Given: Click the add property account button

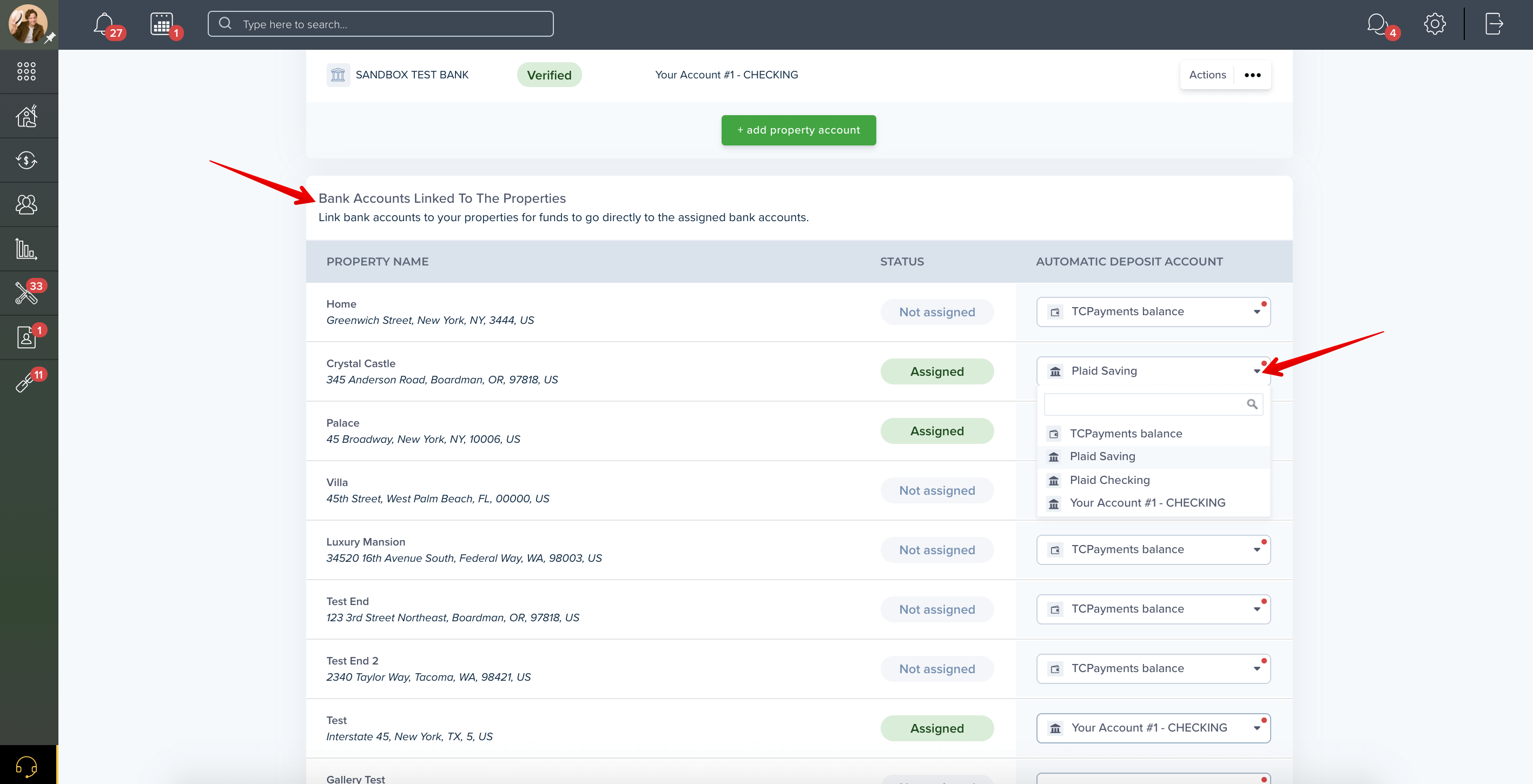Looking at the screenshot, I should coord(798,130).
